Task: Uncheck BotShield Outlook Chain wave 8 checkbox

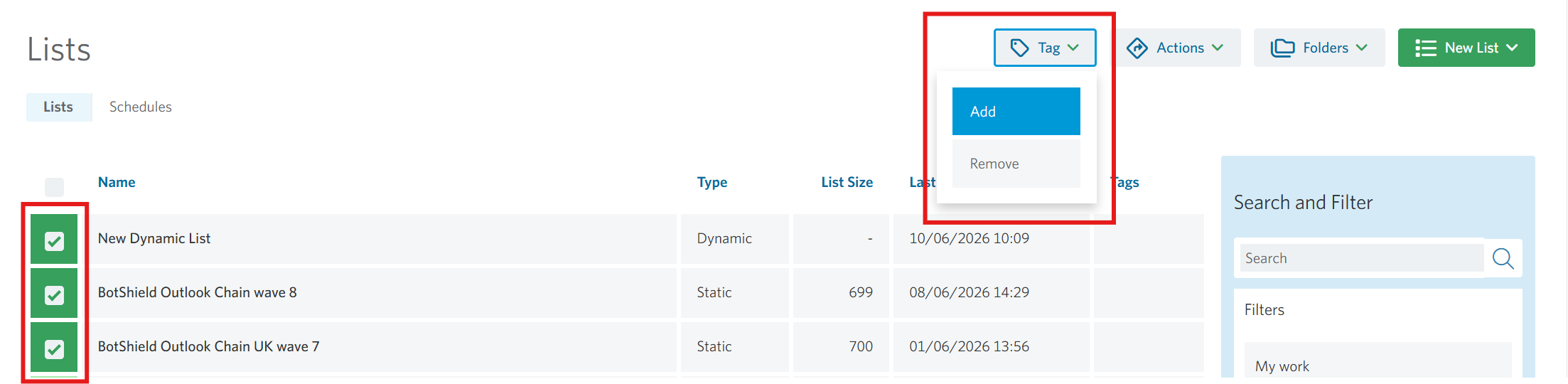Action: (54, 295)
